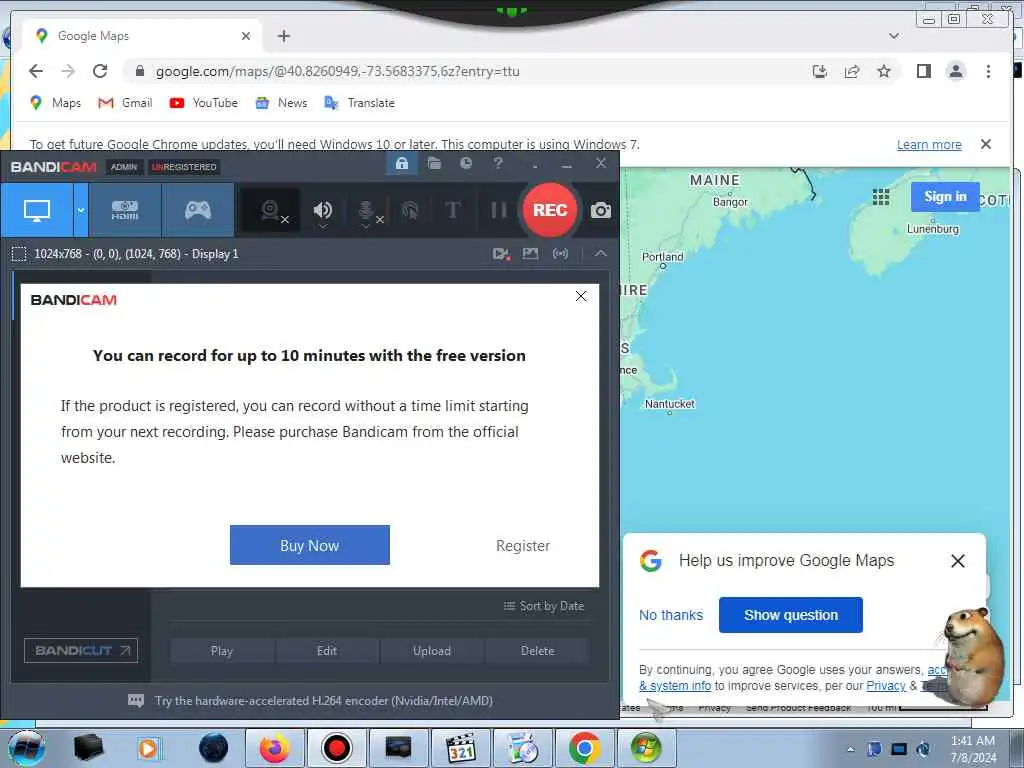
Task: Open new tab with plus button
Action: [x=283, y=36]
